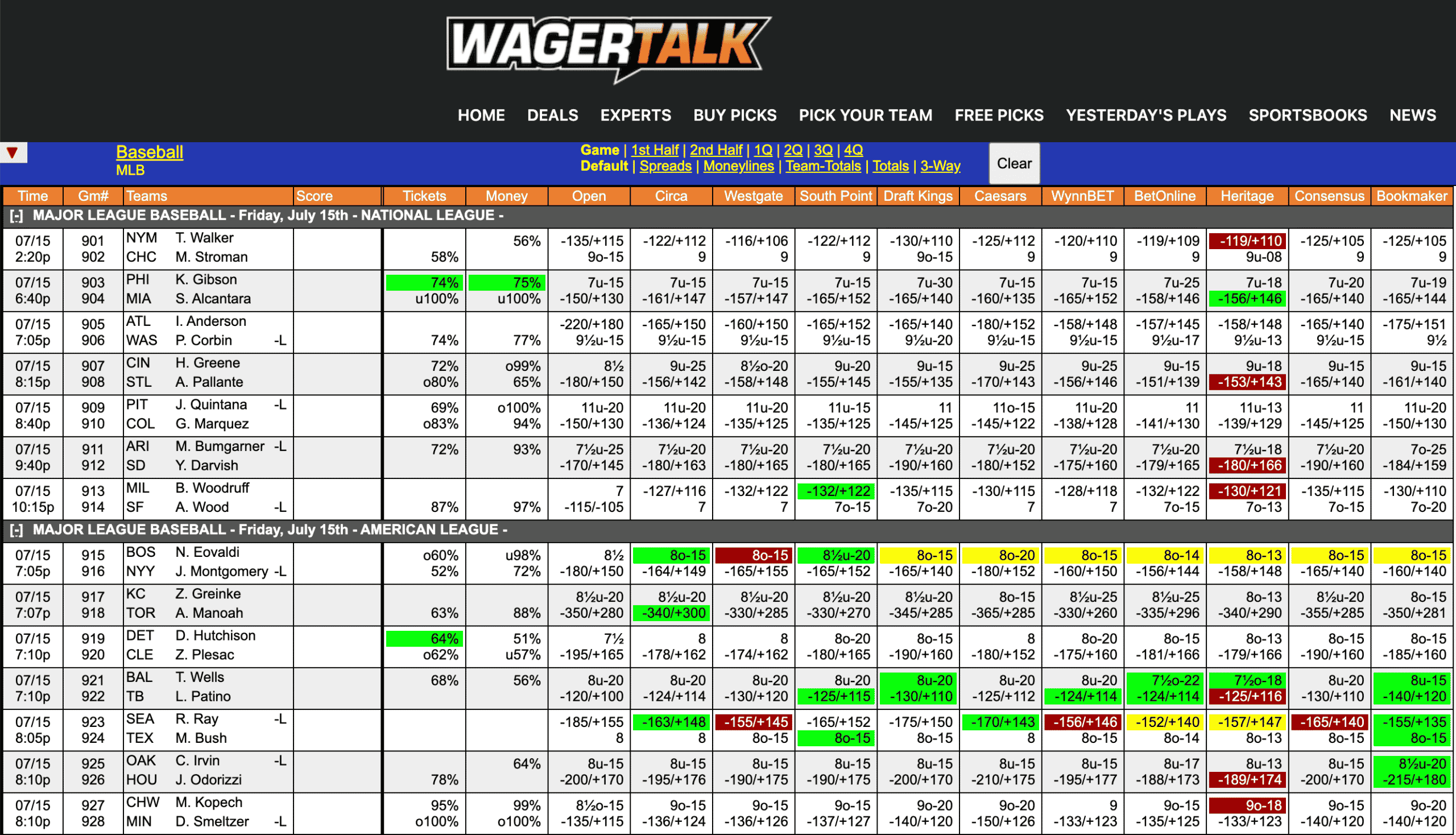Click the Heritage column header
Viewport: 1456px width, 835px height.
tap(1247, 196)
